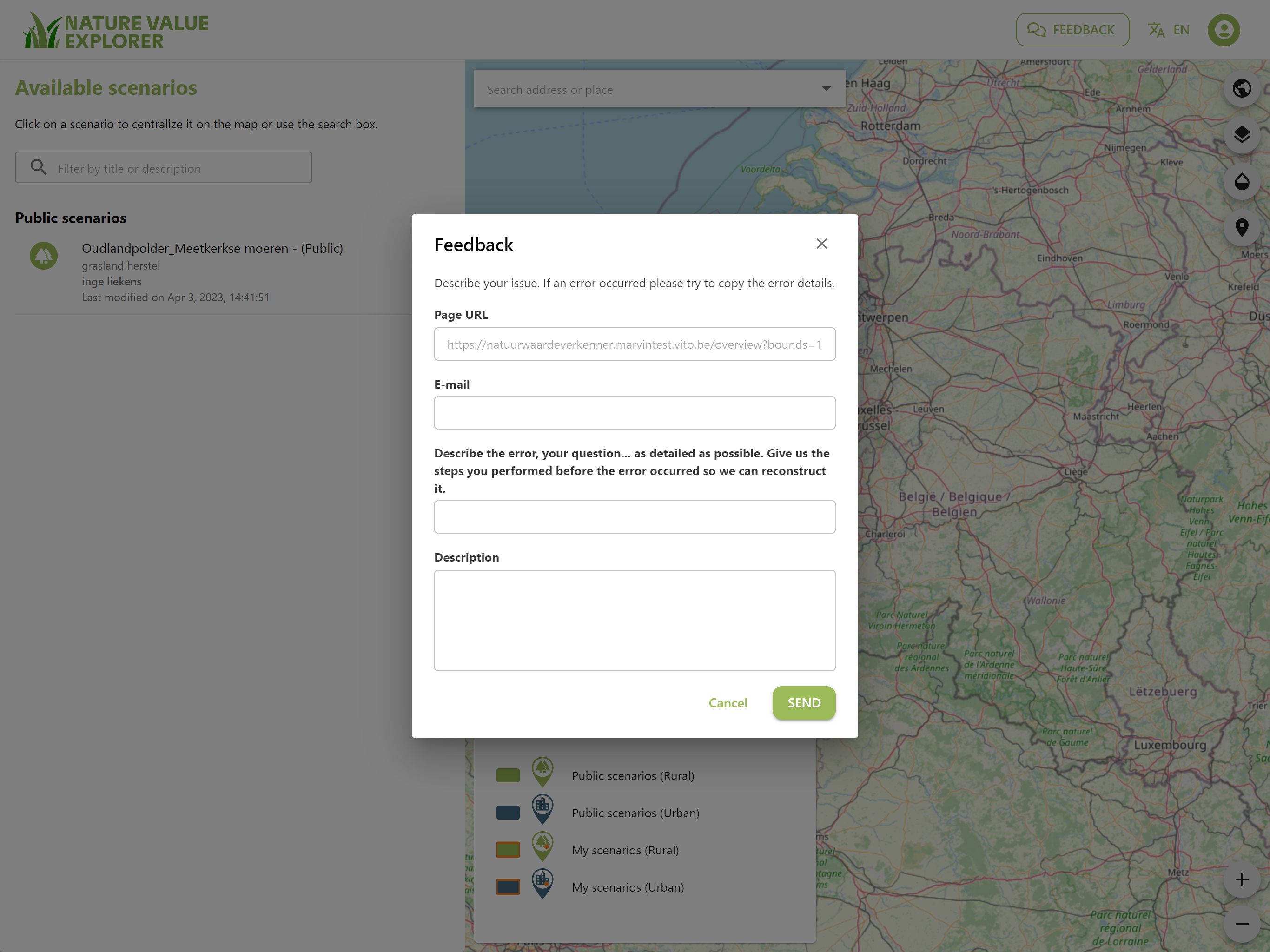Click the 'Feedback' dialog title
Screen dimensions: 1270x952
coord(474,245)
